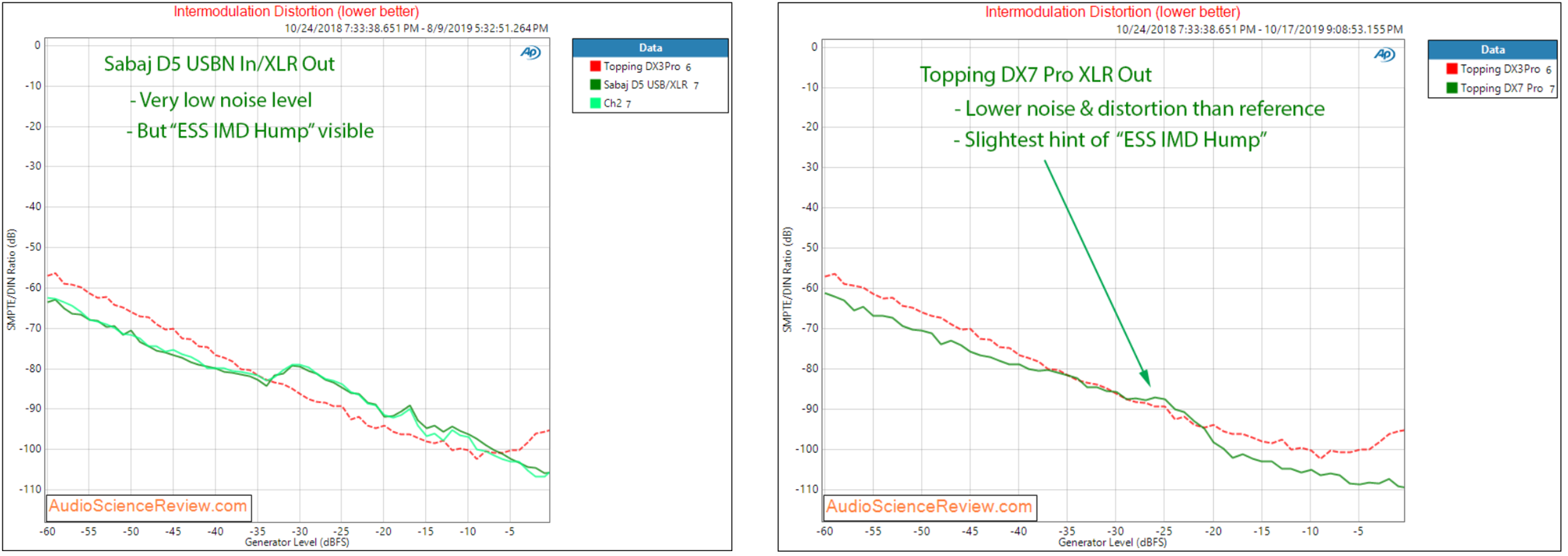The image size is (1568, 556).
Task: Click the right legend Data header
Action: 1492,49
